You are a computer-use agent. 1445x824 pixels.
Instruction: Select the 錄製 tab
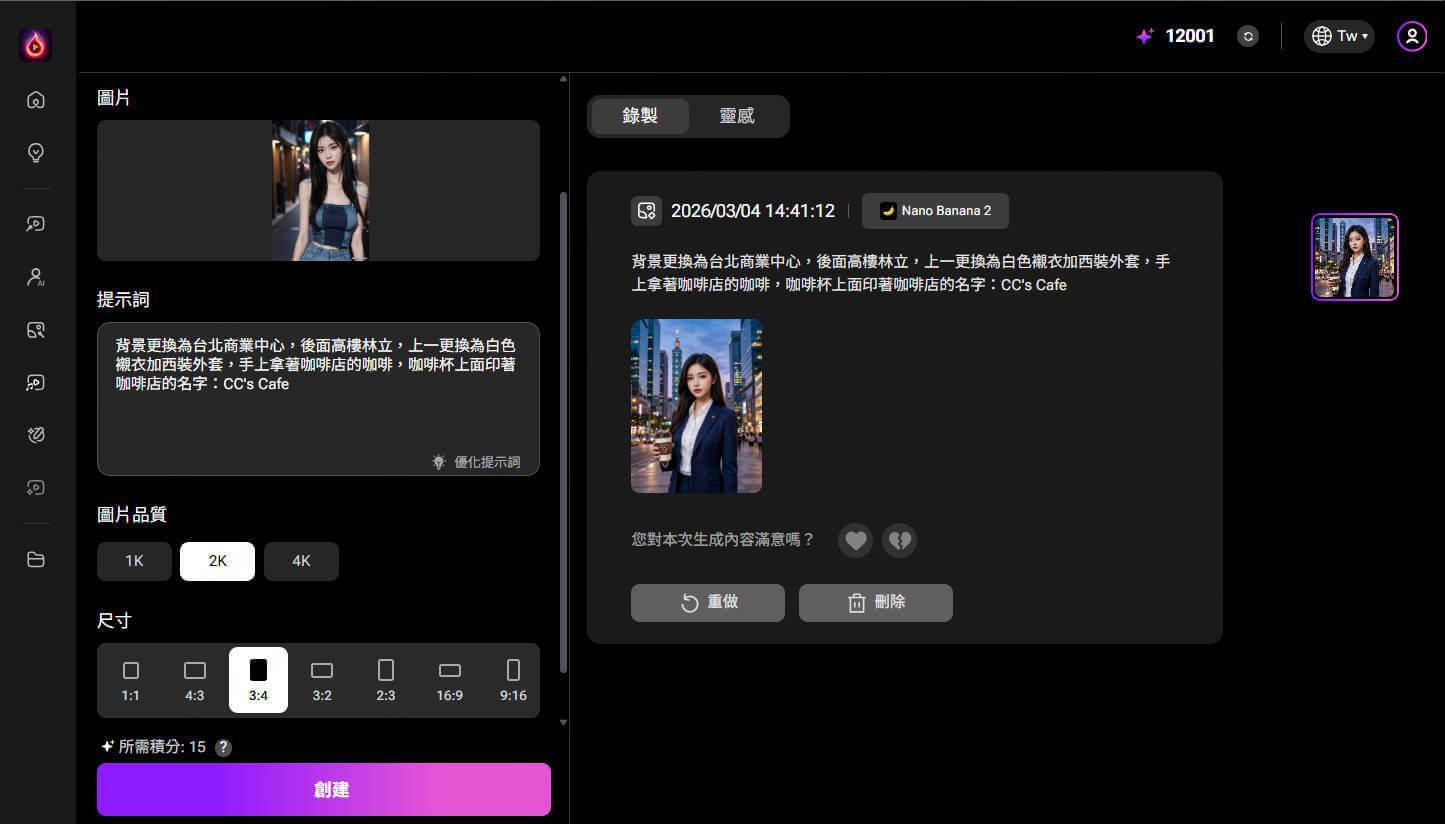pos(639,116)
